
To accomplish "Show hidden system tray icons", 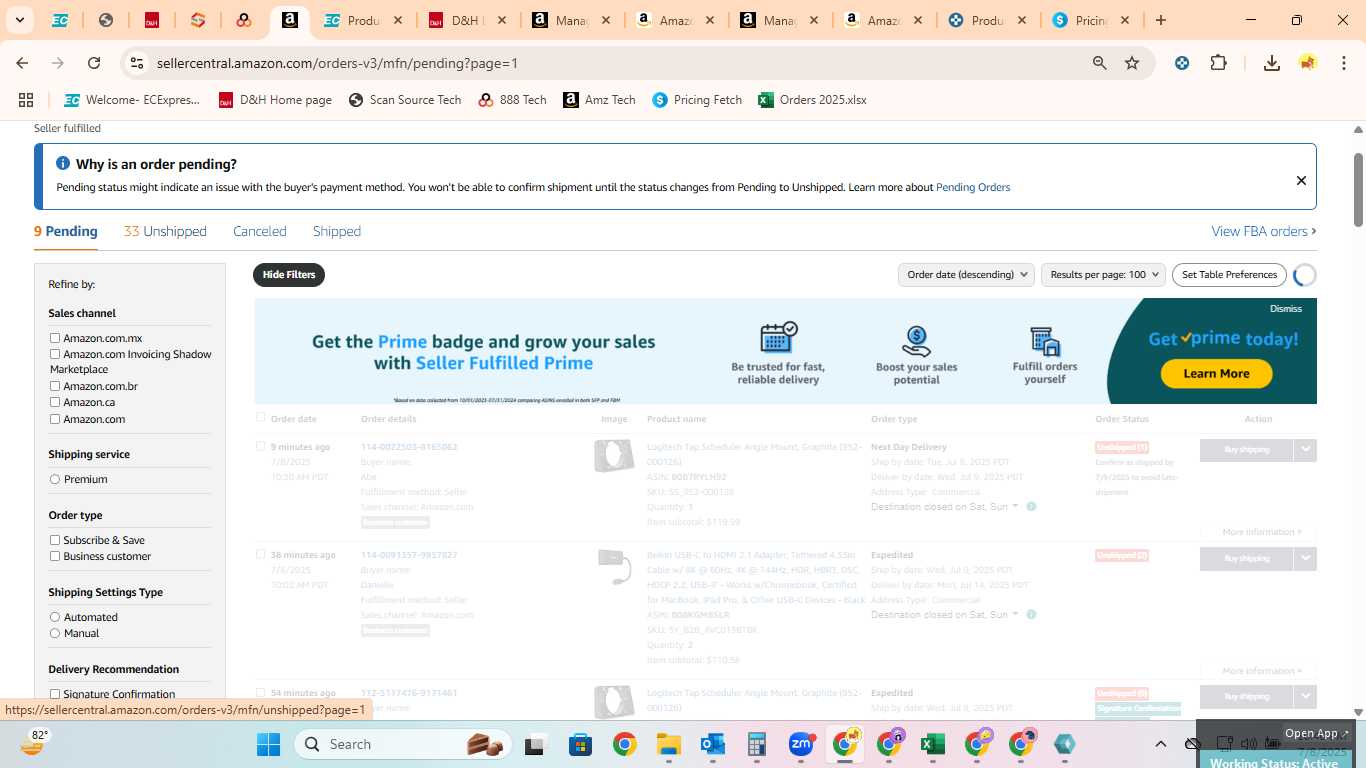I will (1161, 744).
